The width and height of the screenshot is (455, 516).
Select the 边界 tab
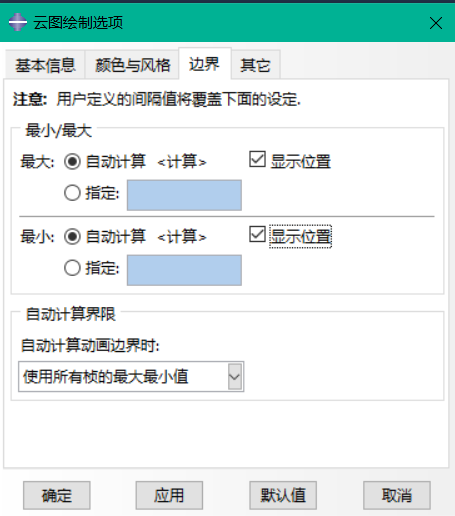[x=205, y=64]
